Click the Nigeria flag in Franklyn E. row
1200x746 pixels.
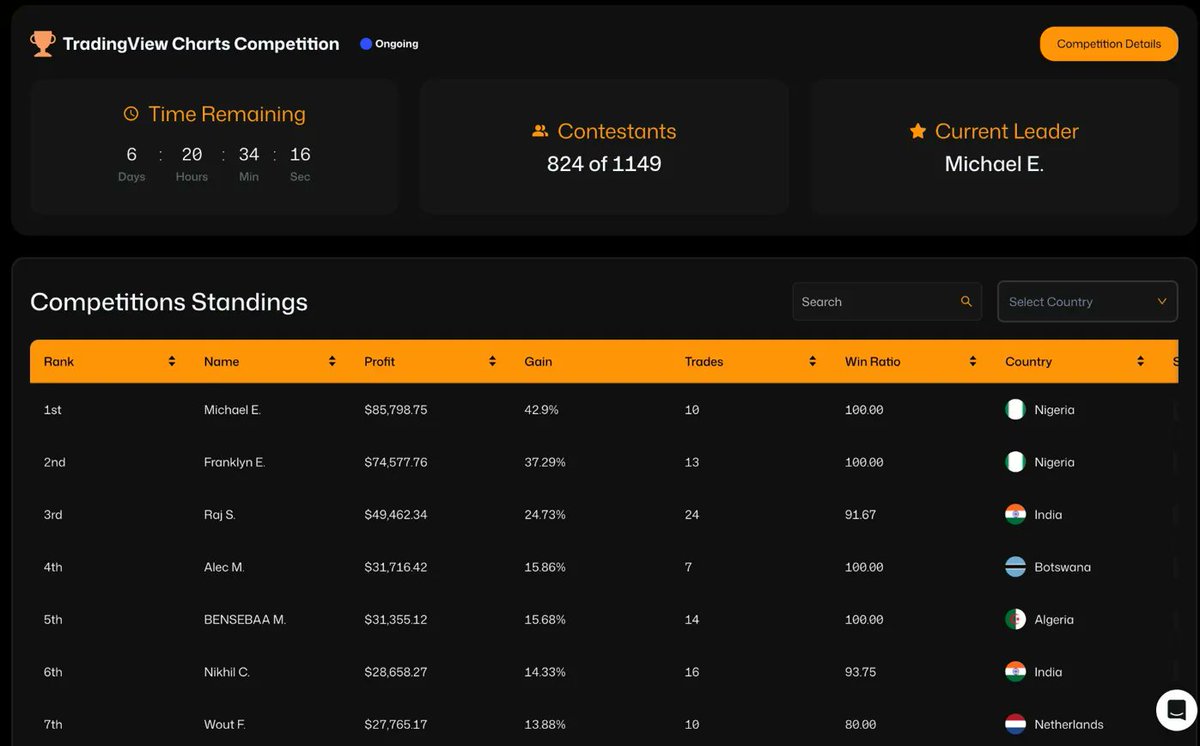pos(1015,462)
